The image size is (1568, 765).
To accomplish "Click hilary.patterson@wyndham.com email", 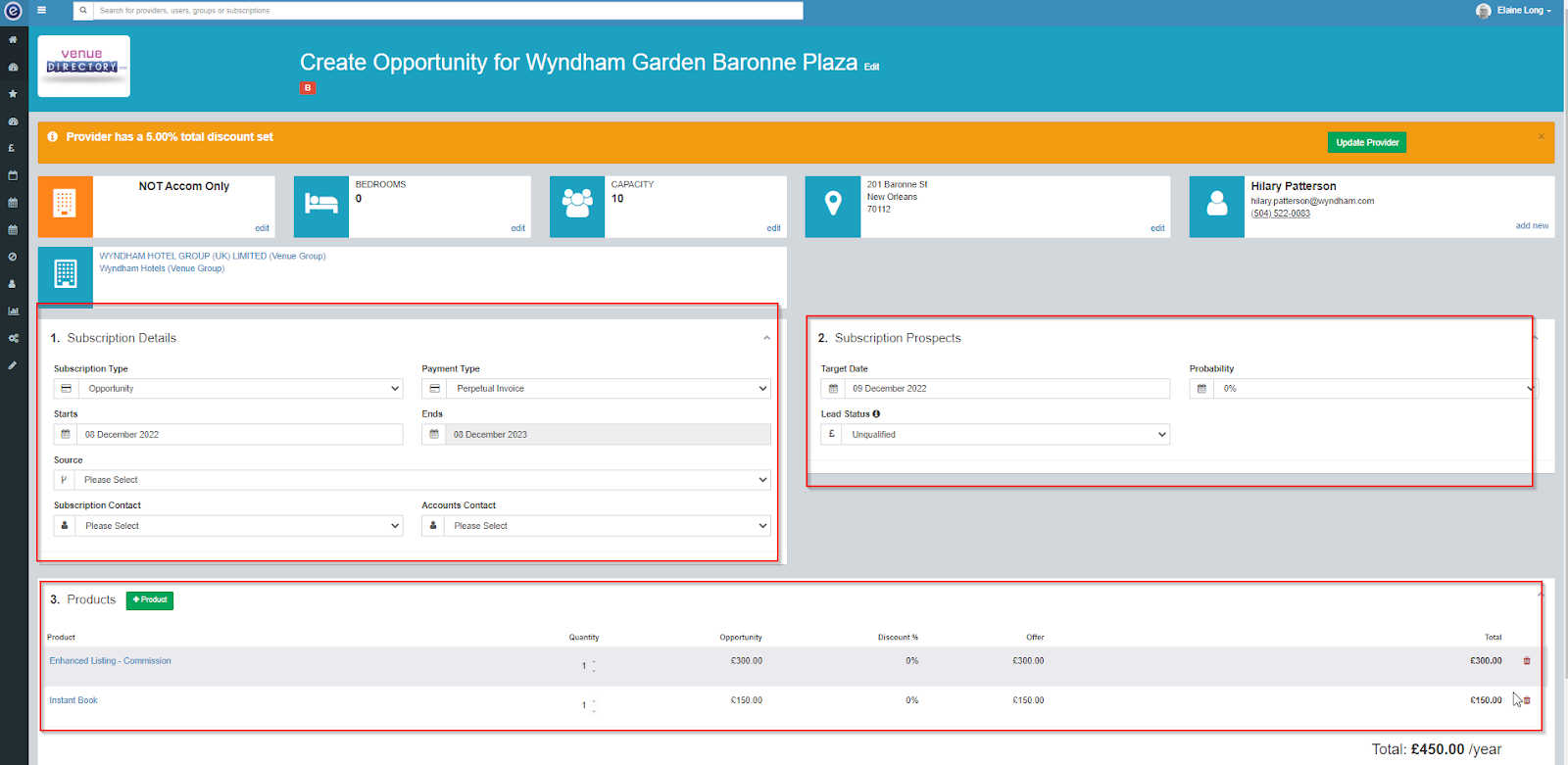I will click(x=1312, y=202).
